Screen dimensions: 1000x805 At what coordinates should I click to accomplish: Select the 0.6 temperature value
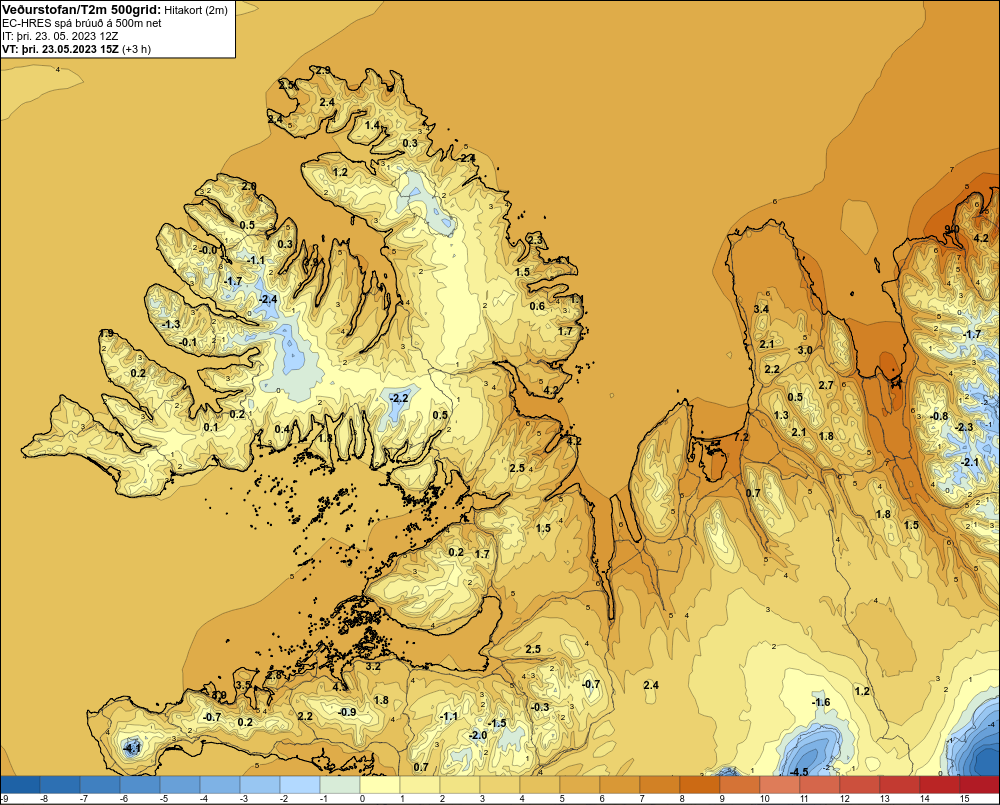[538, 306]
